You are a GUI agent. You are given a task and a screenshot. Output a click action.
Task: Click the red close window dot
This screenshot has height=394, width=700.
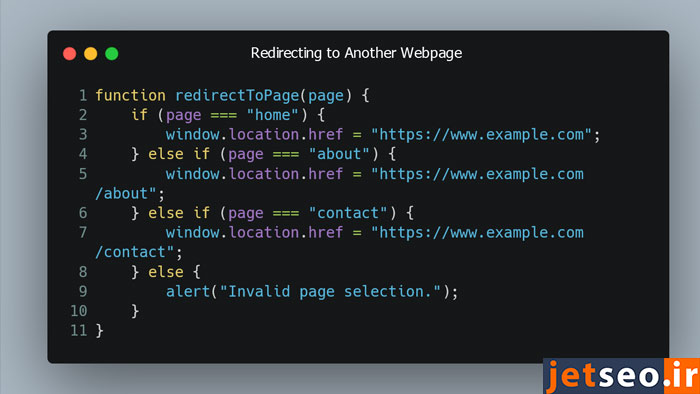[x=70, y=54]
